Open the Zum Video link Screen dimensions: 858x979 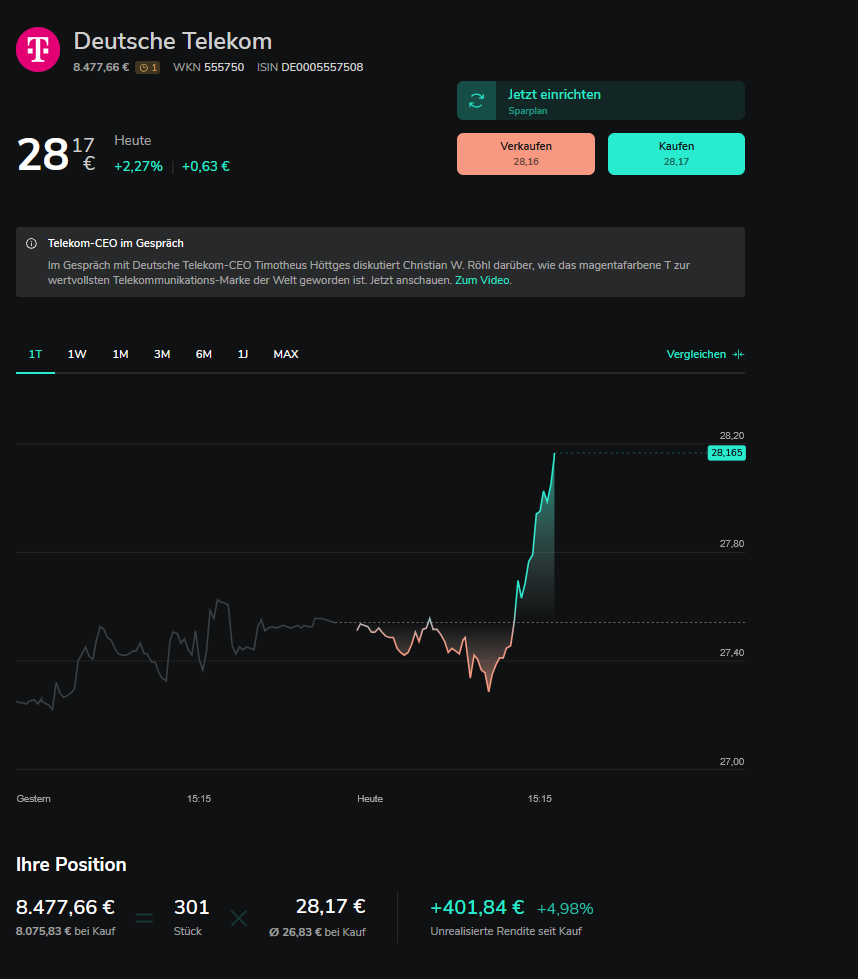482,281
